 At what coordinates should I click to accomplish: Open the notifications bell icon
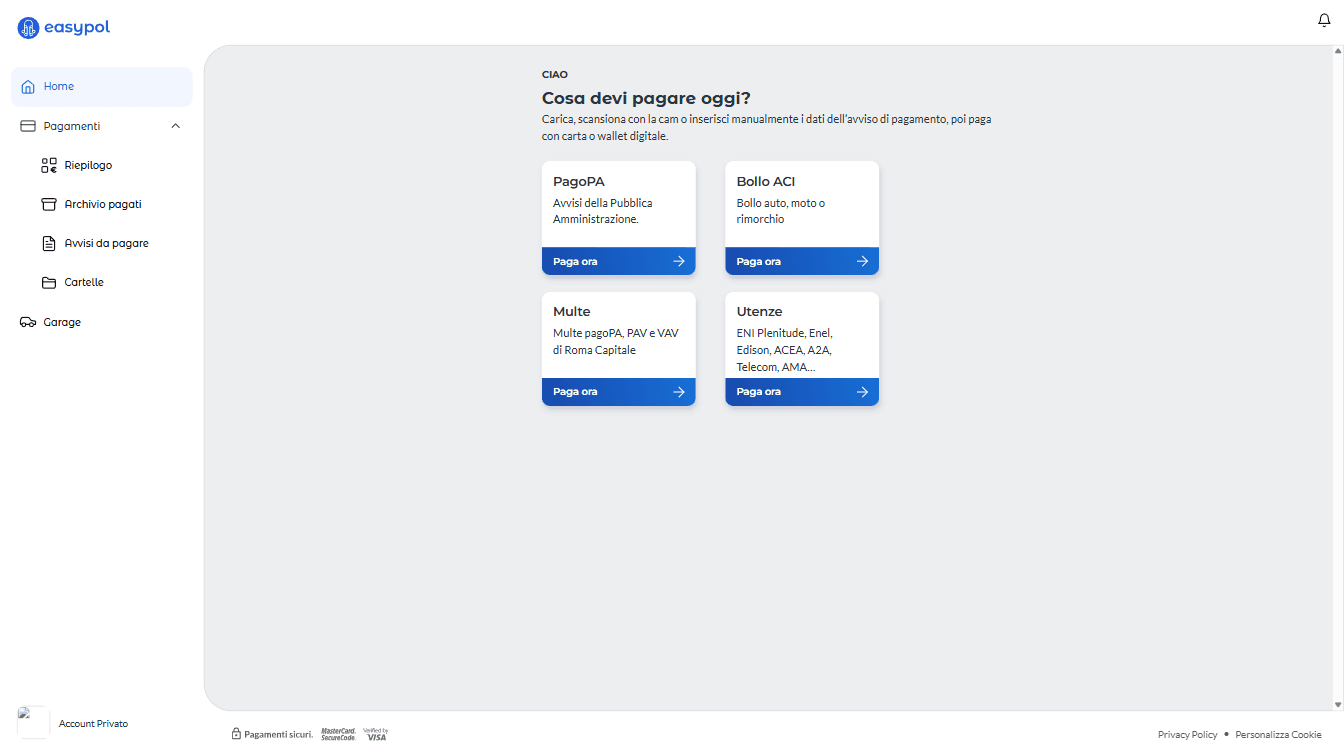pos(1324,21)
